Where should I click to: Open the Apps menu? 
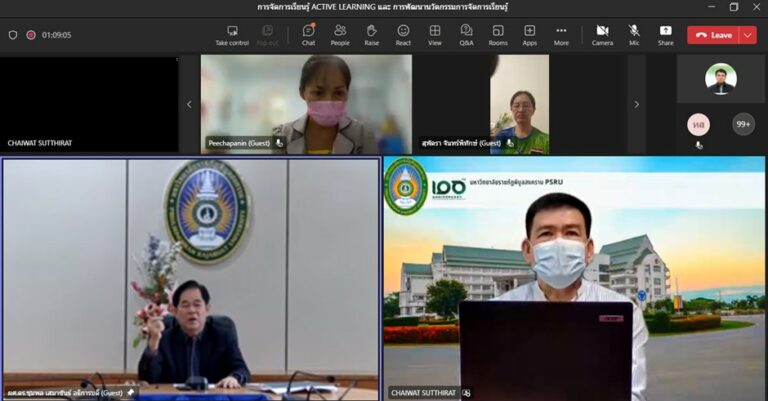click(x=529, y=35)
